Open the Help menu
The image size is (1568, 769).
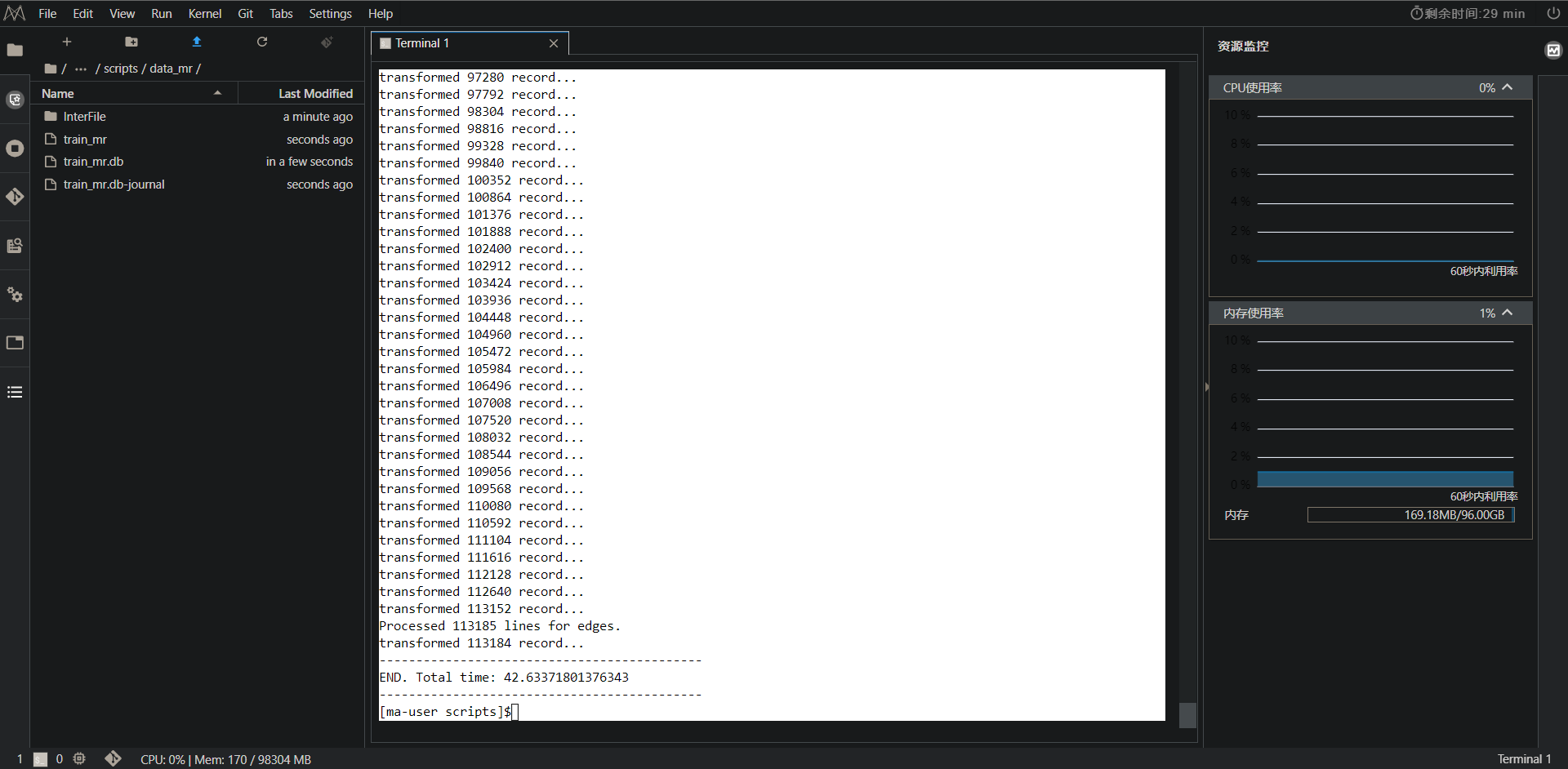point(381,13)
